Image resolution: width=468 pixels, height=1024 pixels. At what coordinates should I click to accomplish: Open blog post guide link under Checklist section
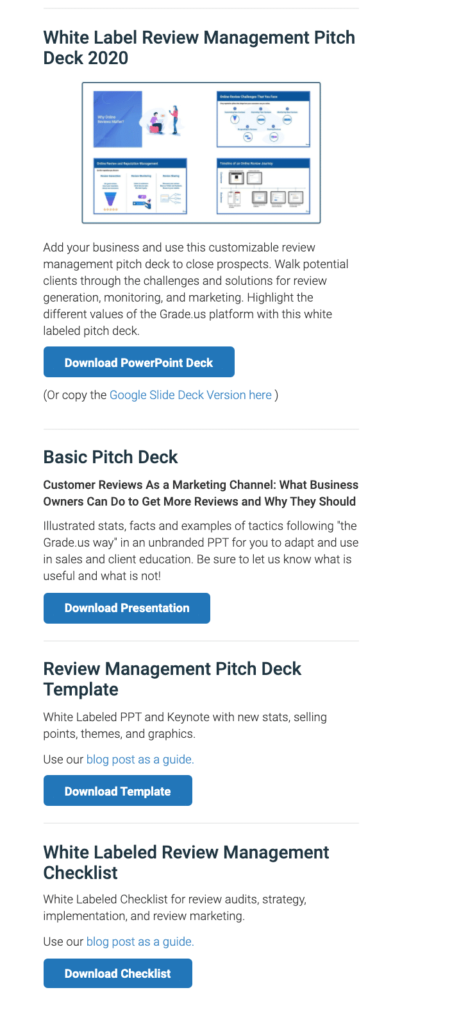click(140, 942)
